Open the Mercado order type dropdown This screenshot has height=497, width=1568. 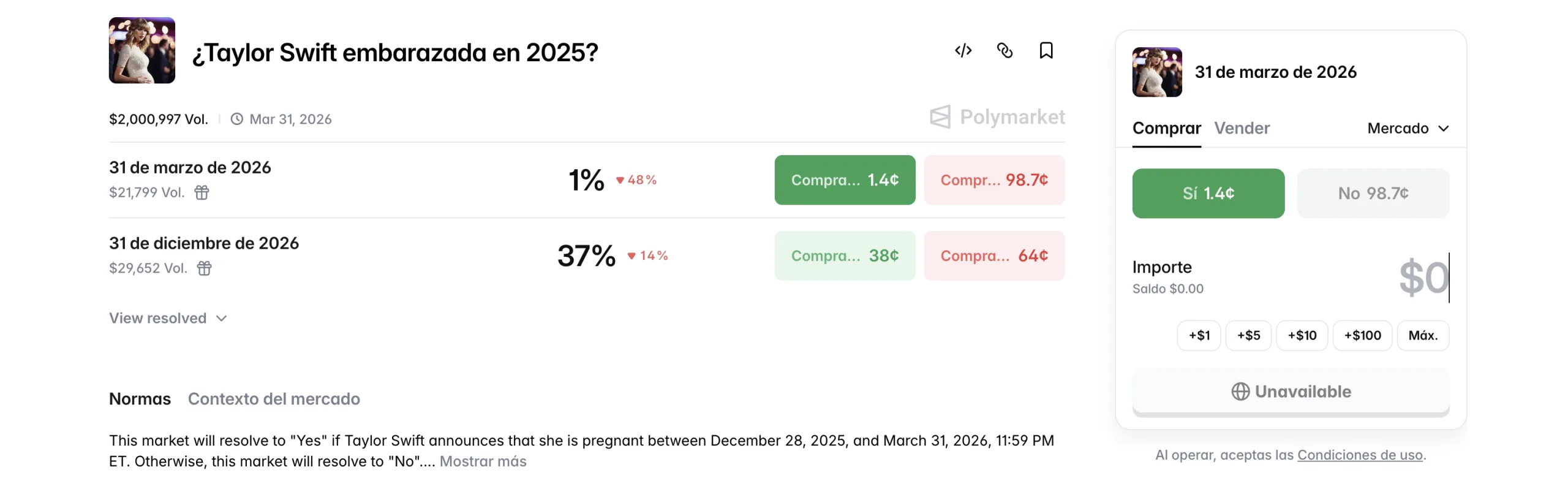[x=1408, y=128]
